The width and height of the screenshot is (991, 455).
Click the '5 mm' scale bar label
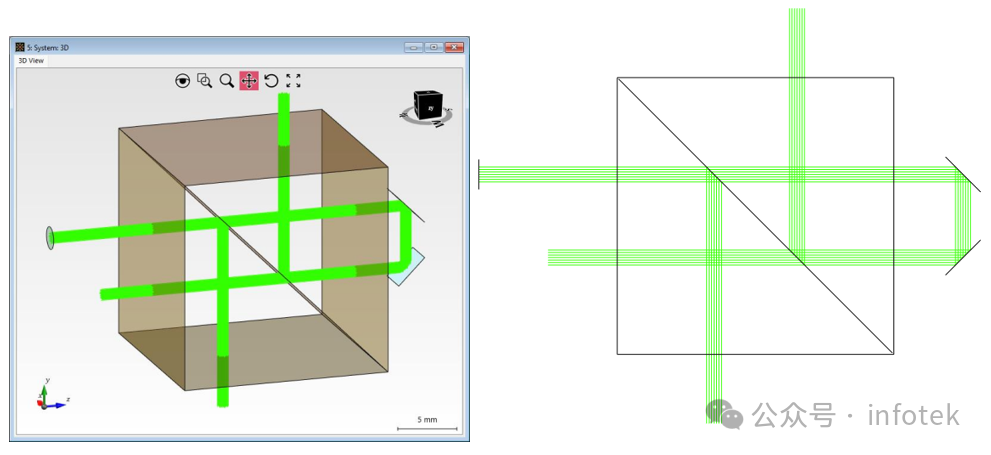[x=427, y=420]
